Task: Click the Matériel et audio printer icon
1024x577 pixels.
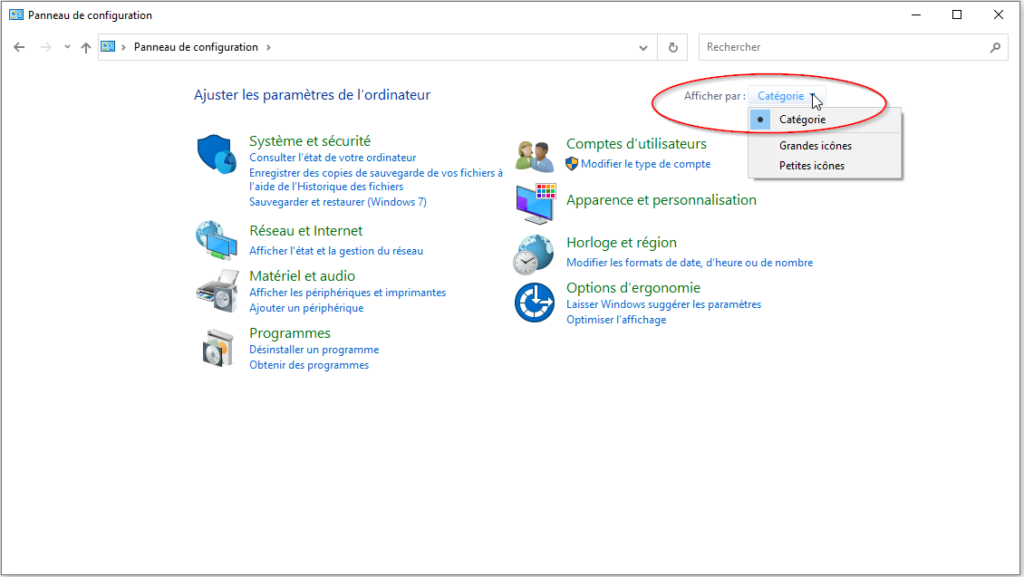Action: pos(216,291)
